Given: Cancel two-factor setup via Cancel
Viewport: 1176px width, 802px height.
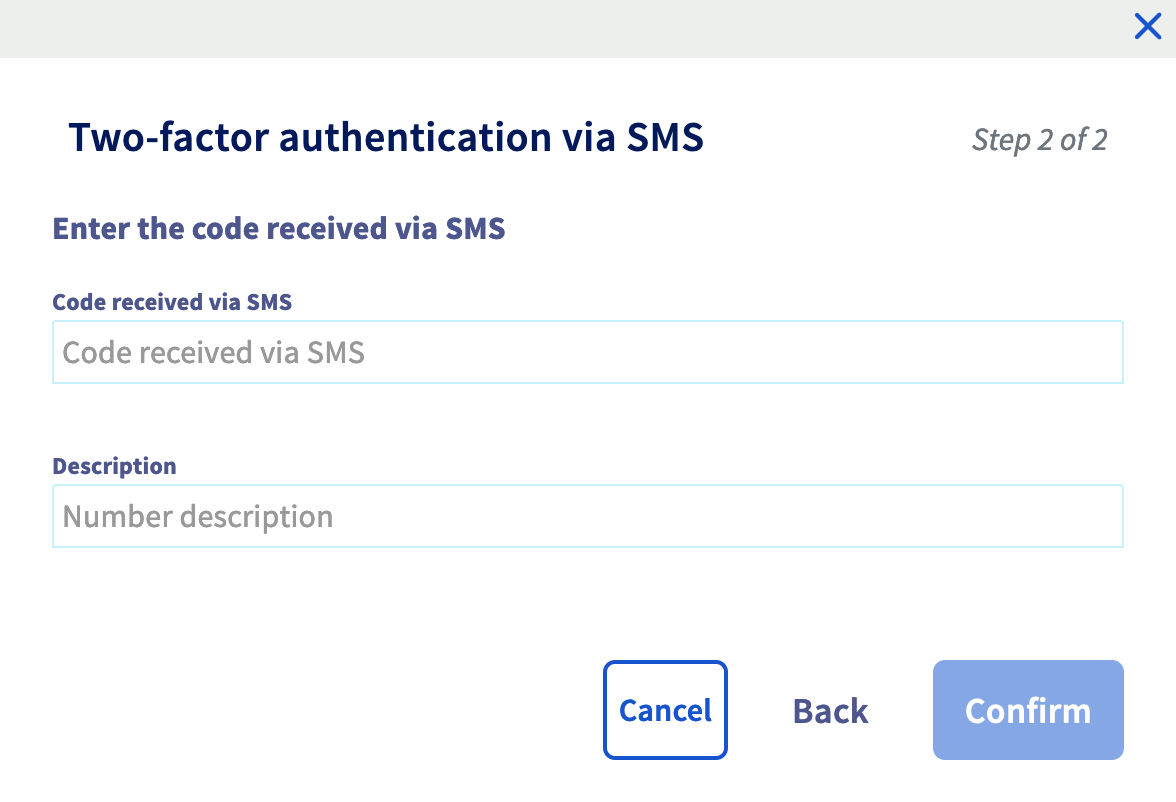Looking at the screenshot, I should pos(665,710).
